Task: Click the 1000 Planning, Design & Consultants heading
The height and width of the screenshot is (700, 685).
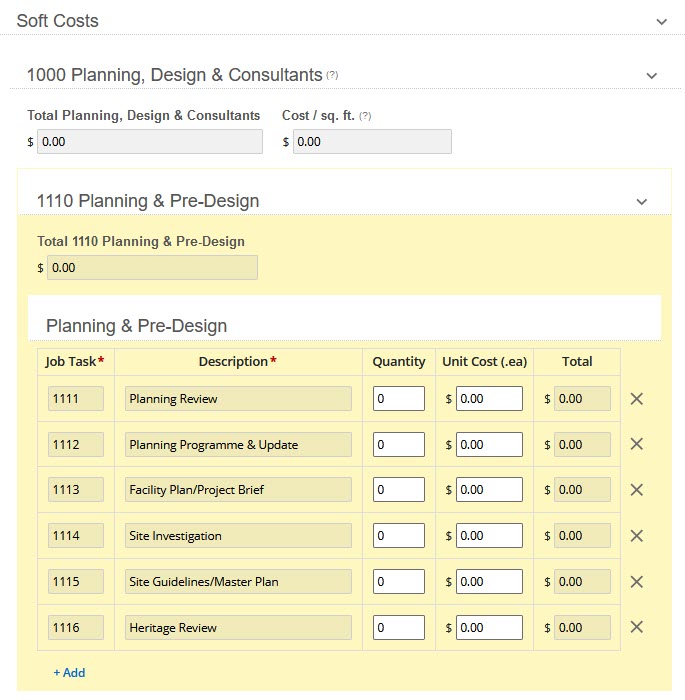Action: coord(175,75)
